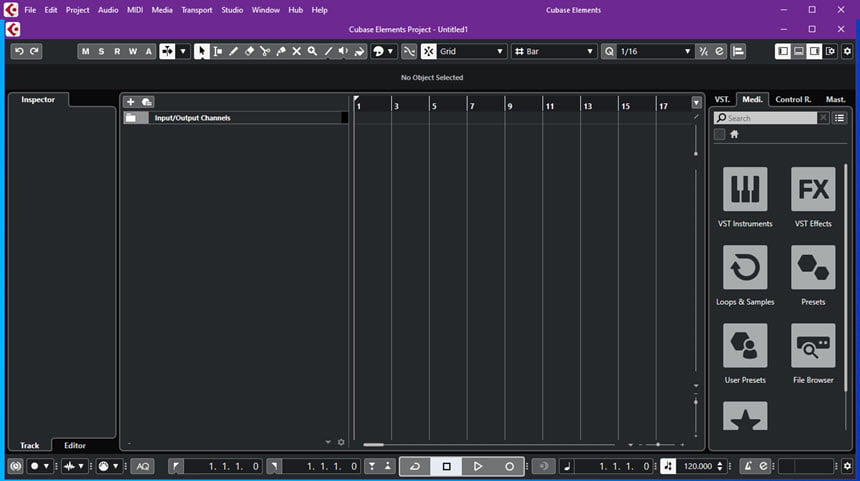
Task: Click the AQ auto quantize button
Action: (x=143, y=466)
